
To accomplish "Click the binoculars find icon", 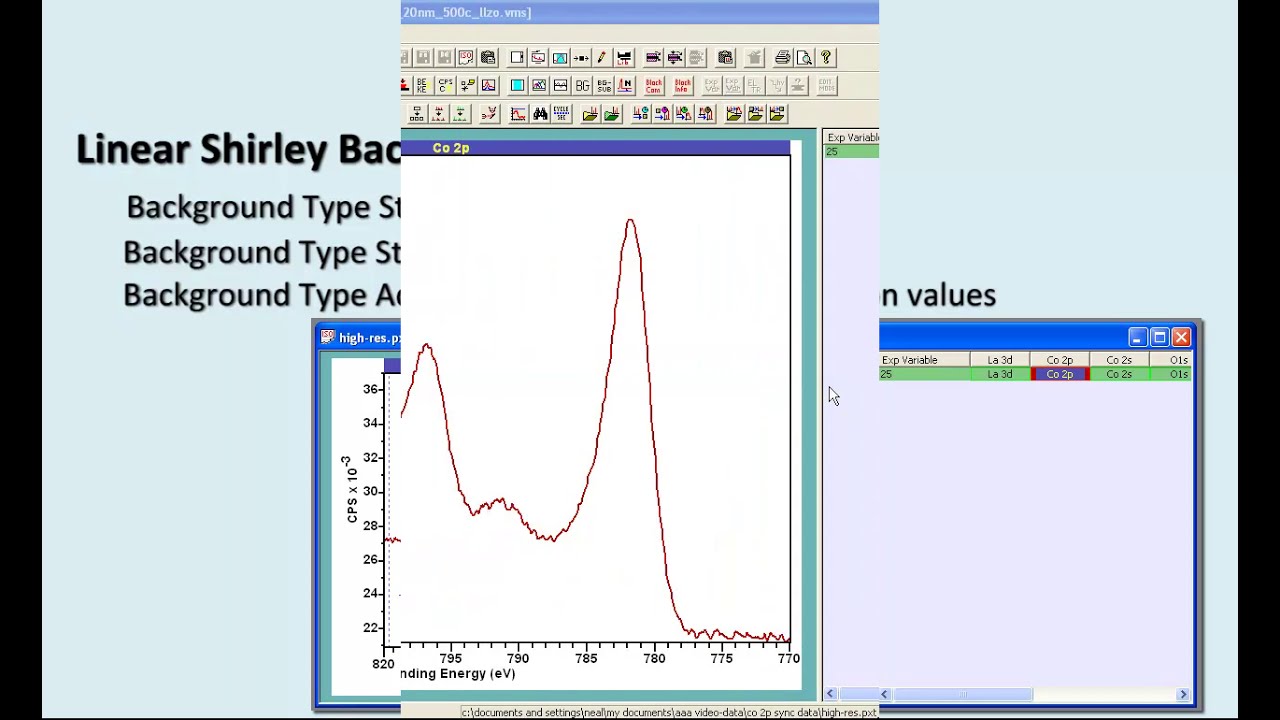I will pyautogui.click(x=540, y=113).
